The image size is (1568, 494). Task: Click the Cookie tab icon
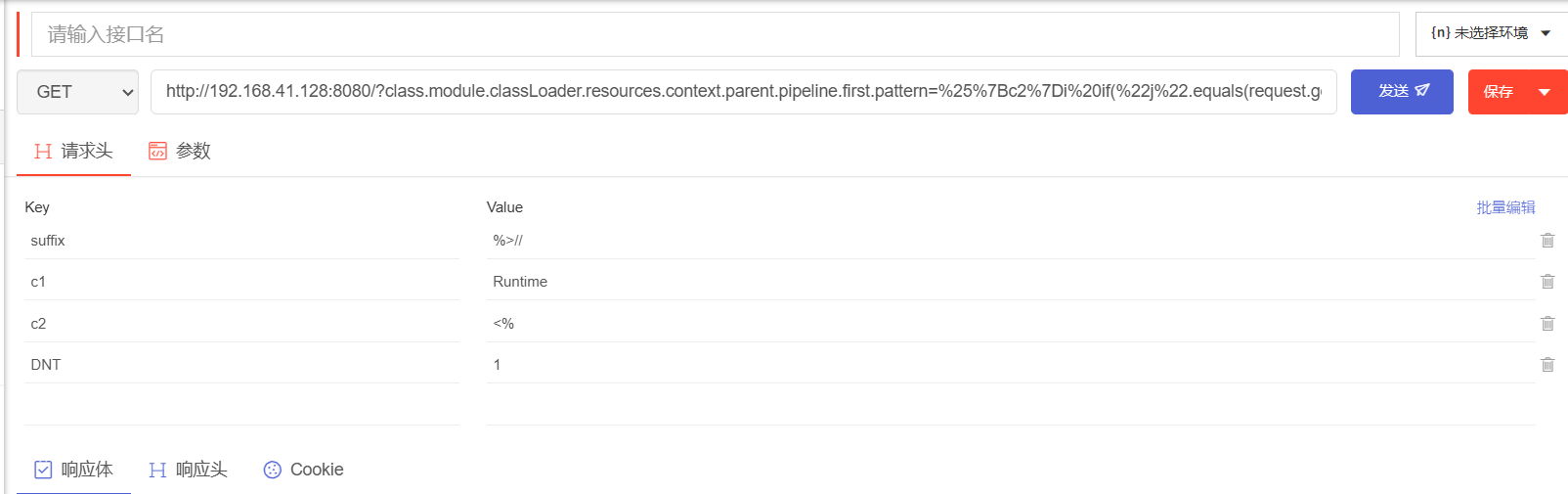point(272,470)
